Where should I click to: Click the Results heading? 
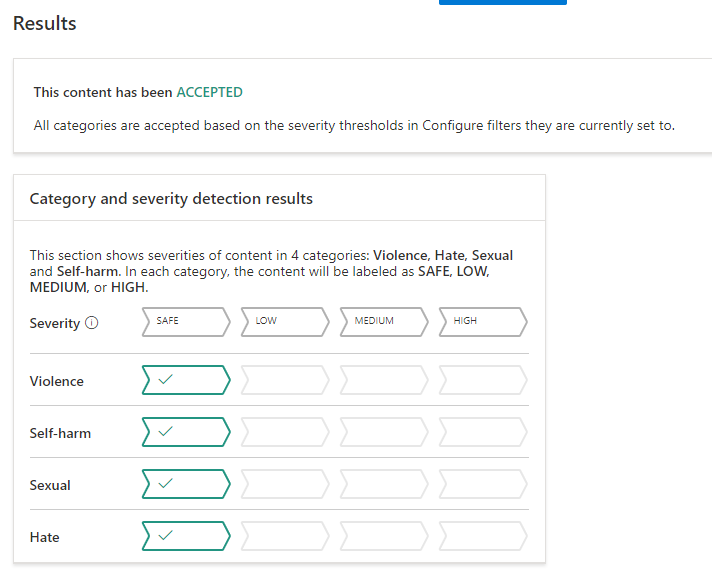44,23
